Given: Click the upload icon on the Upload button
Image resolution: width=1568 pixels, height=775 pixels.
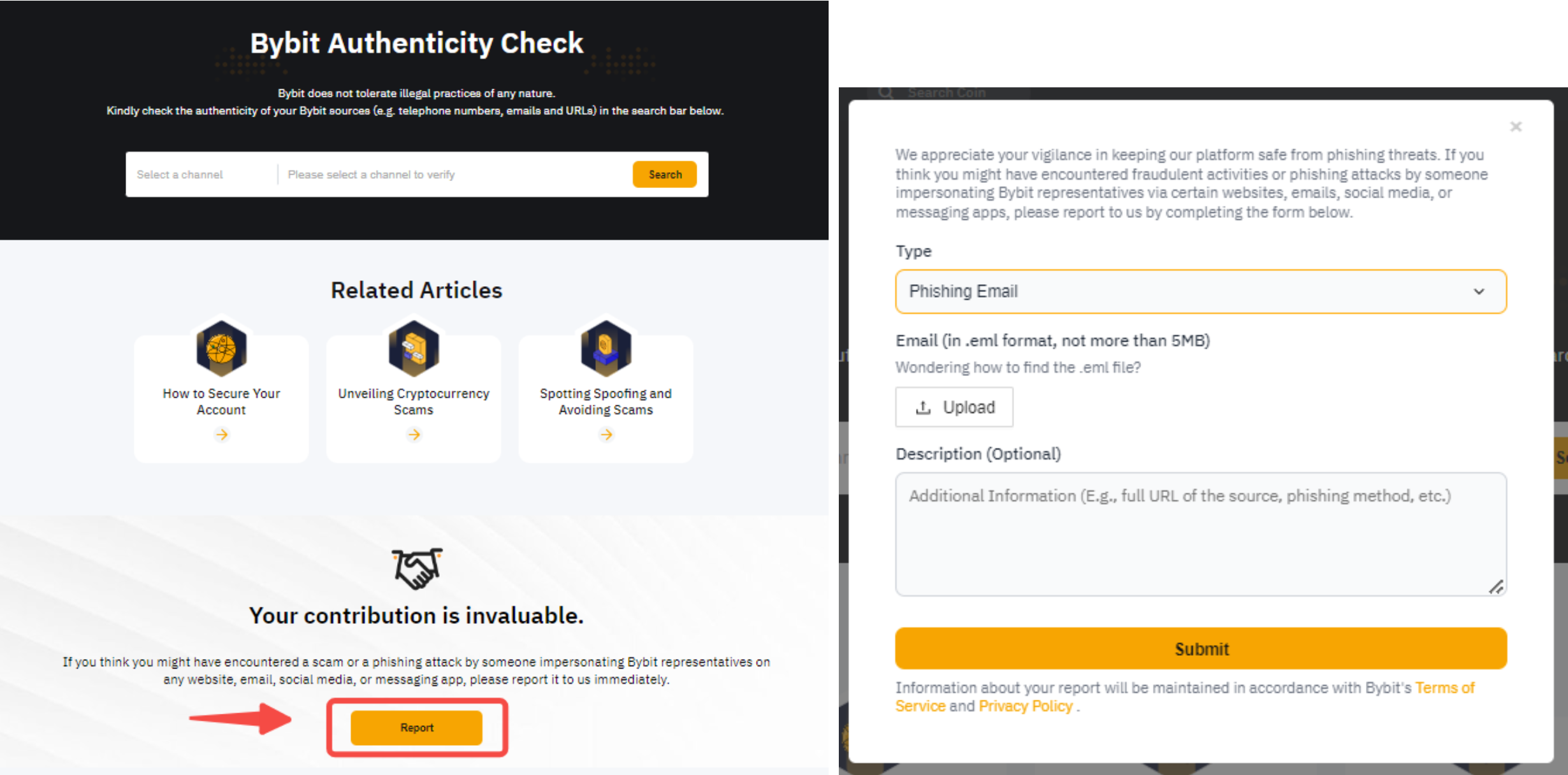Looking at the screenshot, I should pos(922,407).
